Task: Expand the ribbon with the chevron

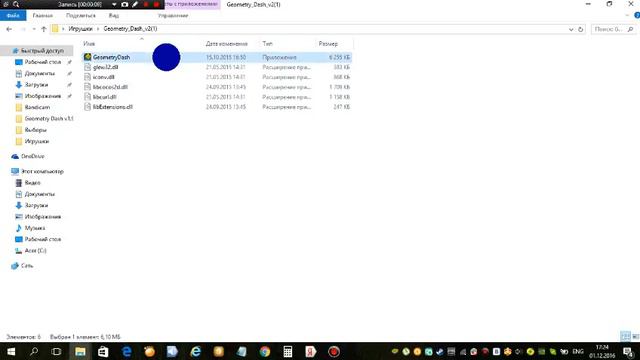Action: pyautogui.click(x=627, y=16)
